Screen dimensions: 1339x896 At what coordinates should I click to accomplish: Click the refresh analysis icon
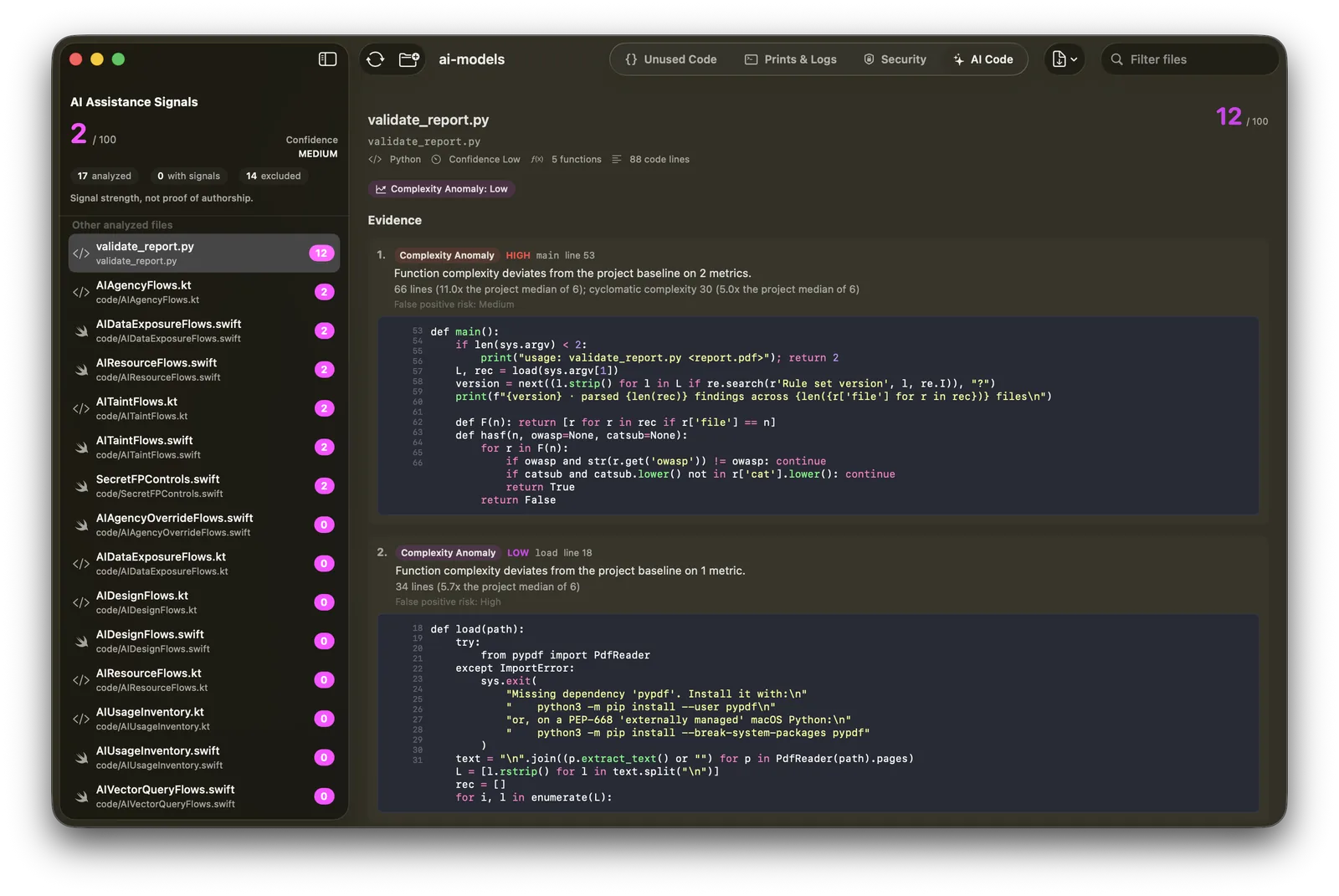(376, 59)
